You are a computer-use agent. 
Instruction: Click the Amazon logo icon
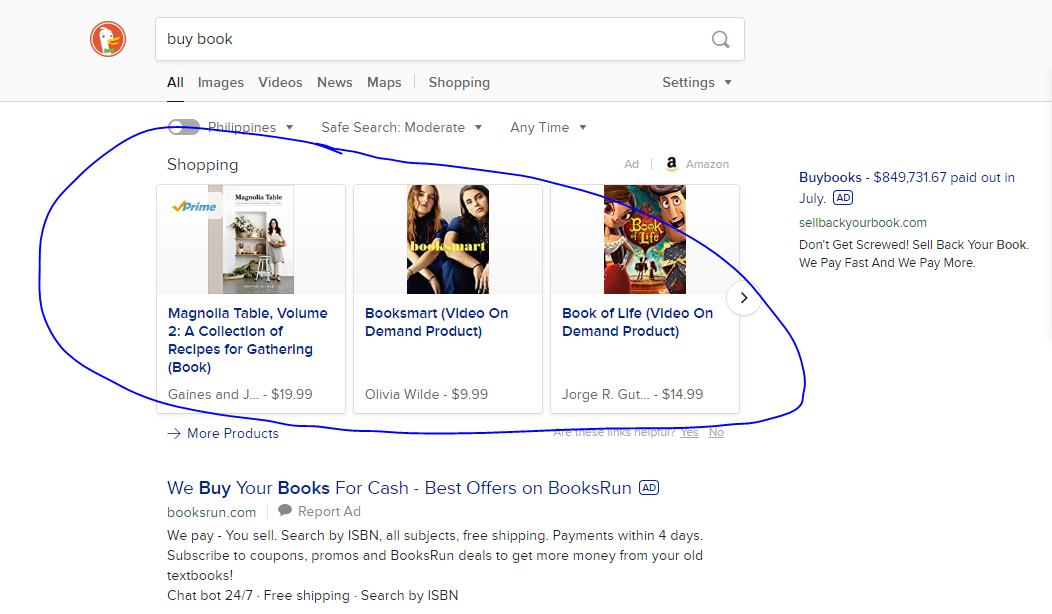671,164
